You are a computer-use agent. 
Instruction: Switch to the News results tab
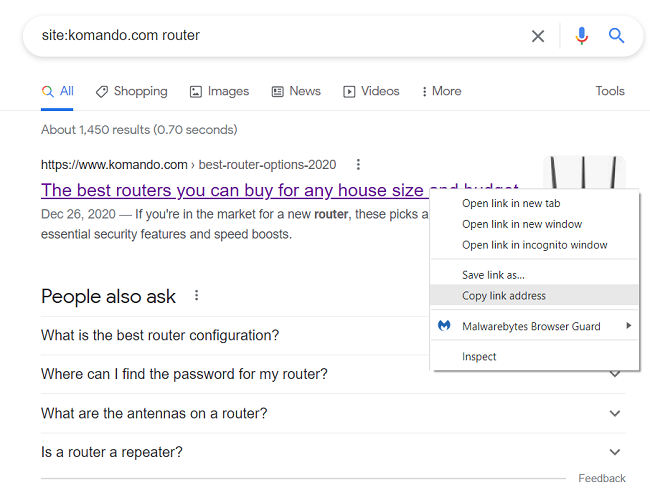point(296,91)
